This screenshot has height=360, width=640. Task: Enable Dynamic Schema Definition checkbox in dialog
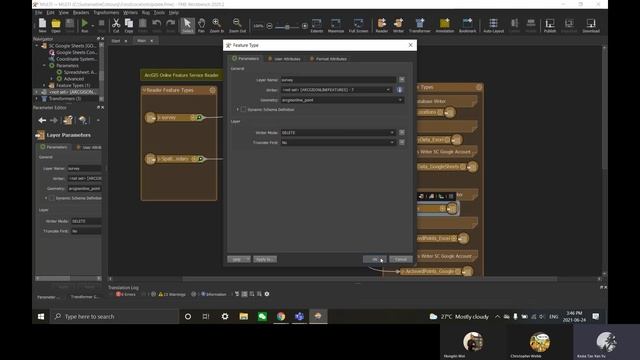point(244,109)
